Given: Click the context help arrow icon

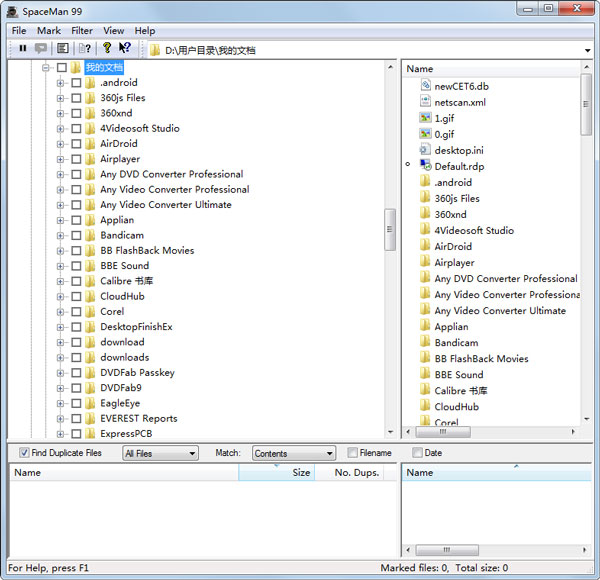Looking at the screenshot, I should (x=125, y=48).
